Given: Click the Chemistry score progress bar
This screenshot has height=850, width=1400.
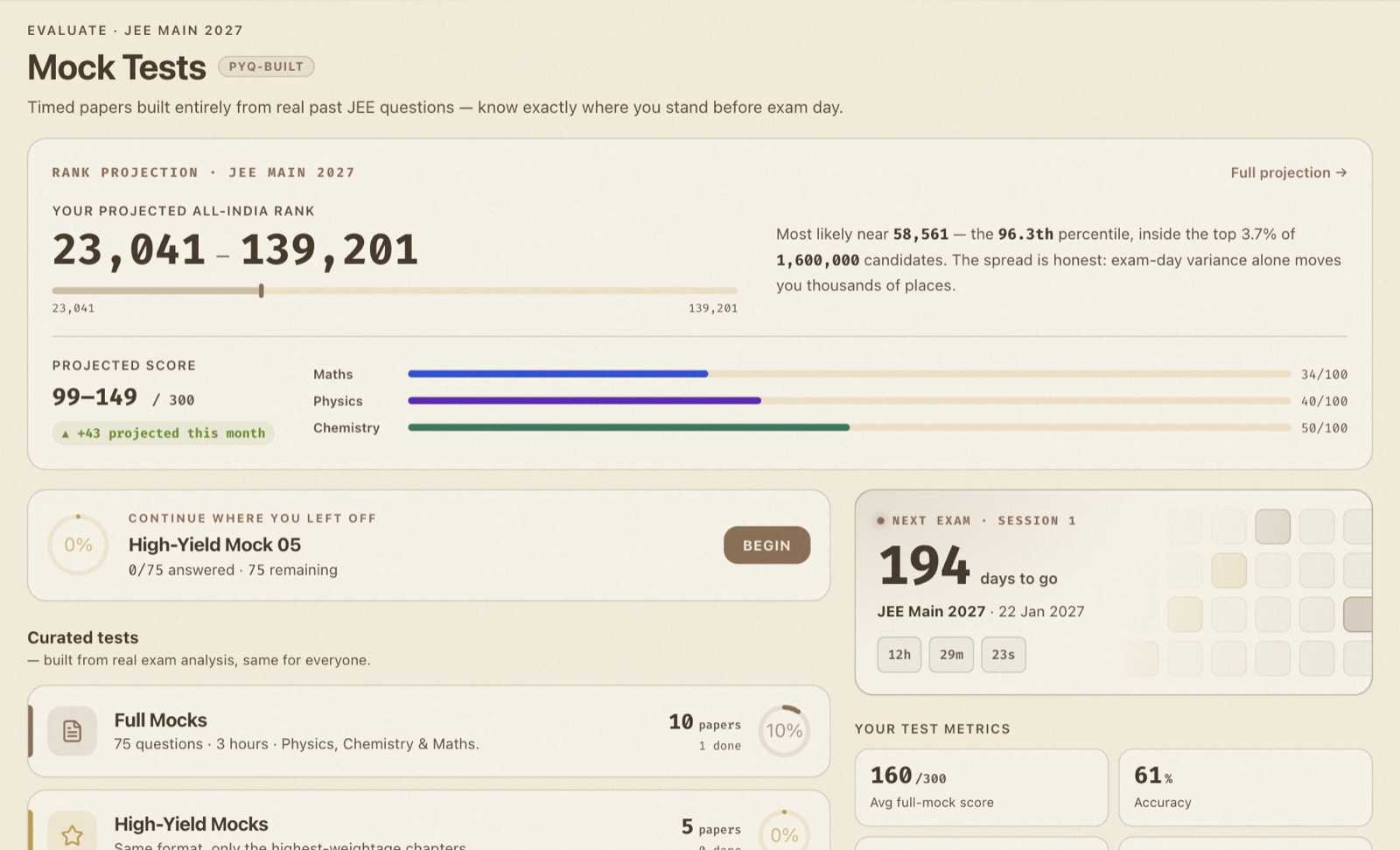Looking at the screenshot, I should pyautogui.click(x=849, y=427).
